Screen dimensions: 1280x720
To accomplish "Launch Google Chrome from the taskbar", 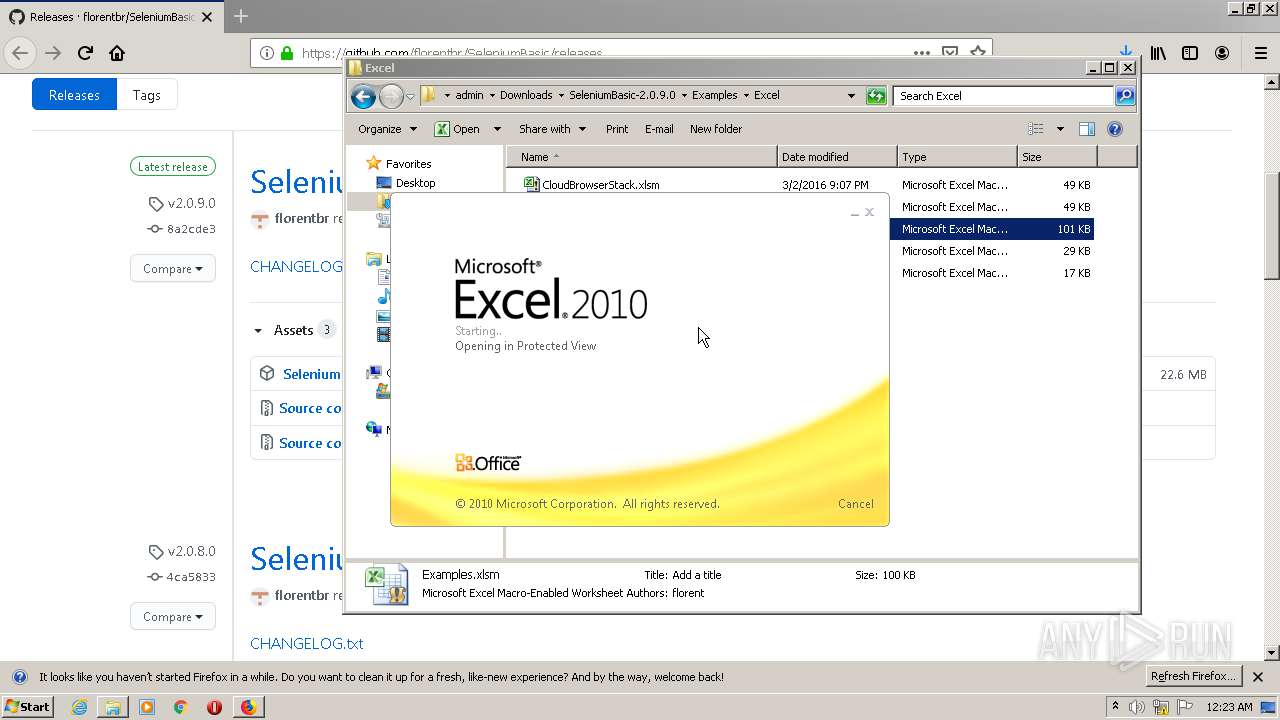I will pyautogui.click(x=180, y=707).
